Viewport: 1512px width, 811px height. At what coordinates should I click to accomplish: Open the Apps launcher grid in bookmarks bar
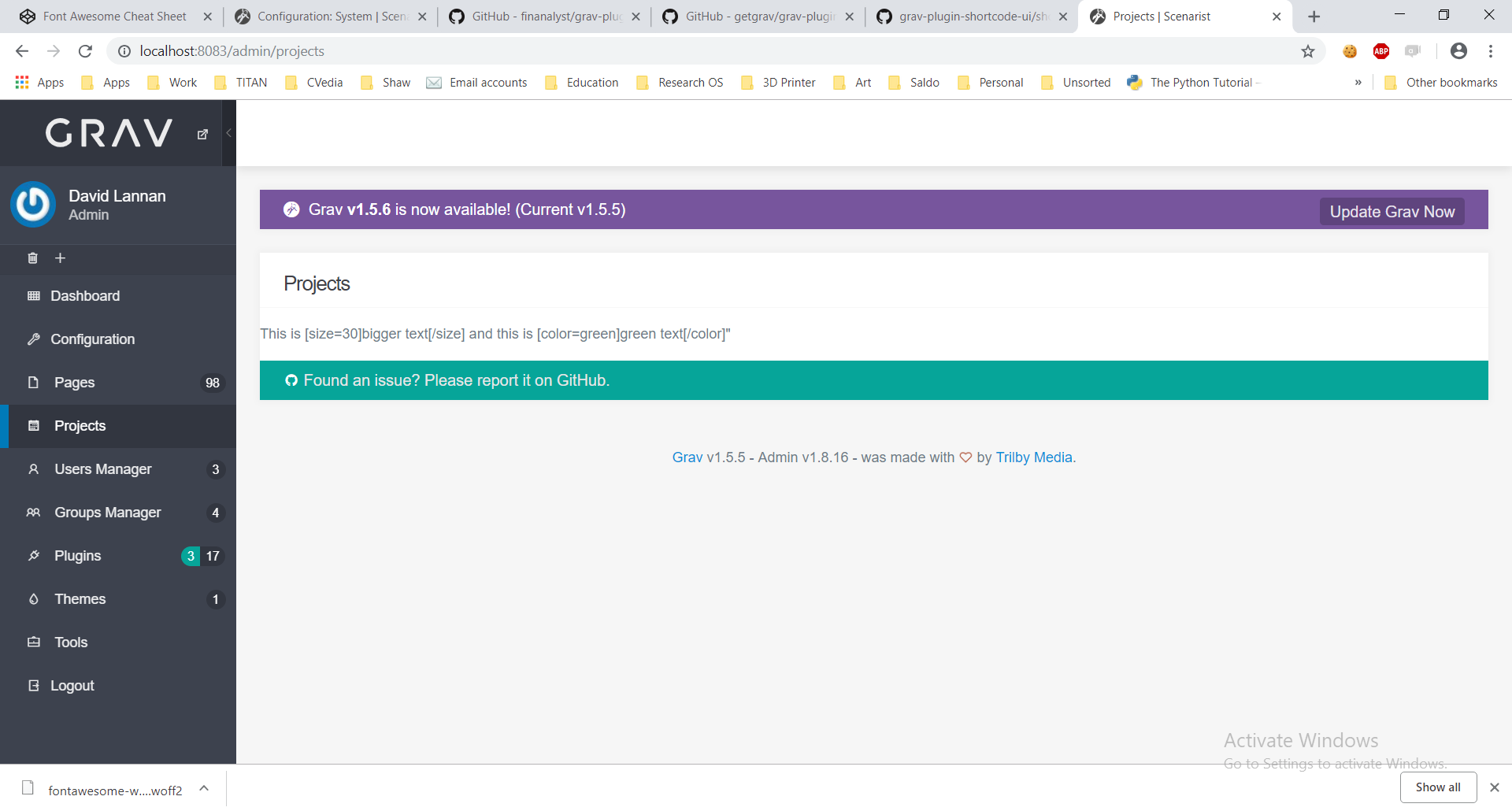click(39, 83)
